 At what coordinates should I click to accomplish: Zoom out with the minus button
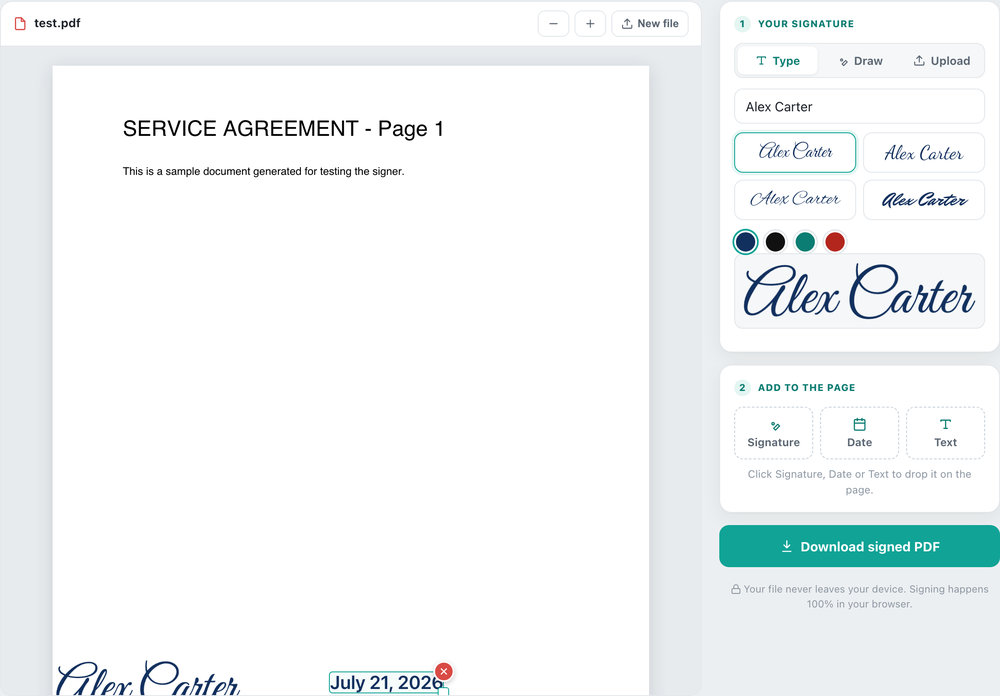[x=553, y=24]
